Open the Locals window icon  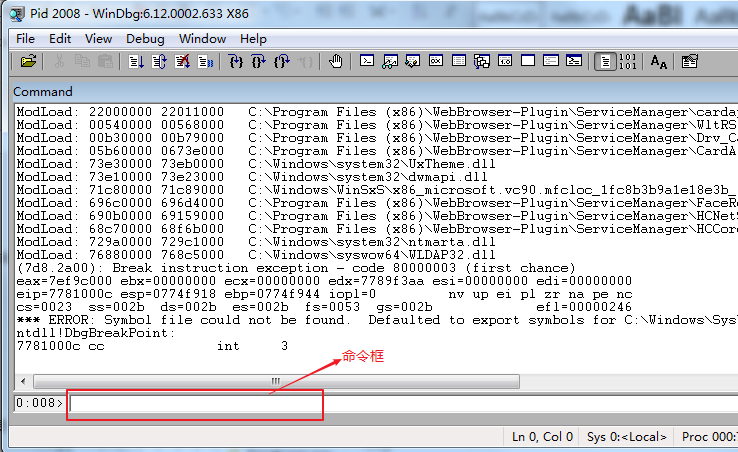(x=413, y=61)
